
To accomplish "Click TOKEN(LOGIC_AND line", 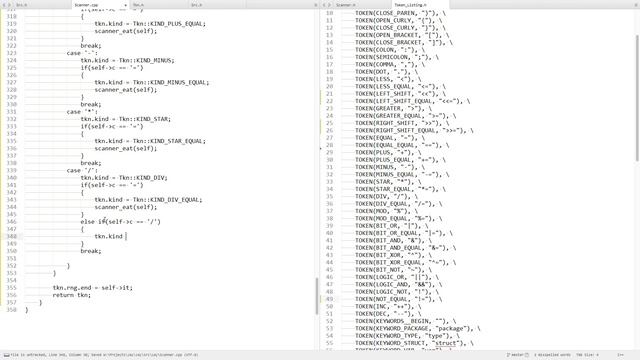I will coord(399,285).
